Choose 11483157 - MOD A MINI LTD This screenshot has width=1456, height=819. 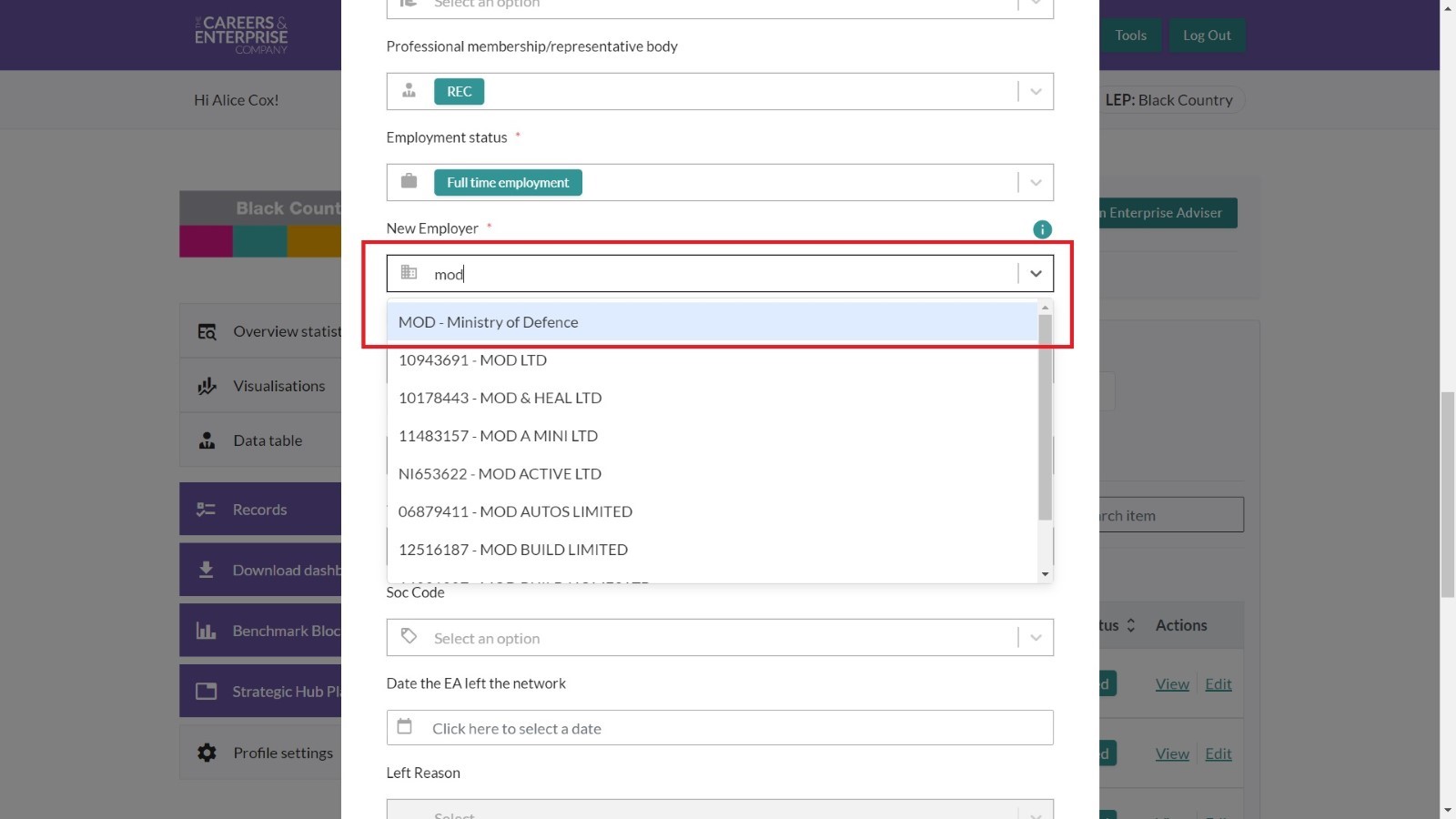[712, 436]
